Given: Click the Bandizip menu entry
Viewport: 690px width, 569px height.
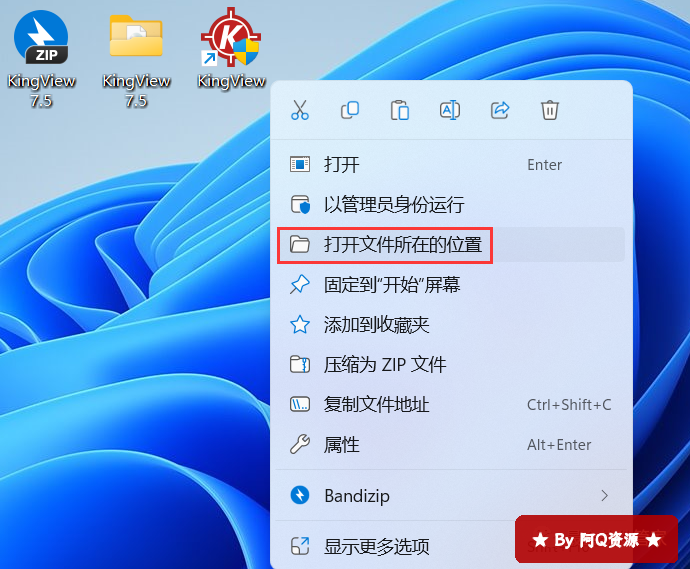Looking at the screenshot, I should pyautogui.click(x=451, y=496).
